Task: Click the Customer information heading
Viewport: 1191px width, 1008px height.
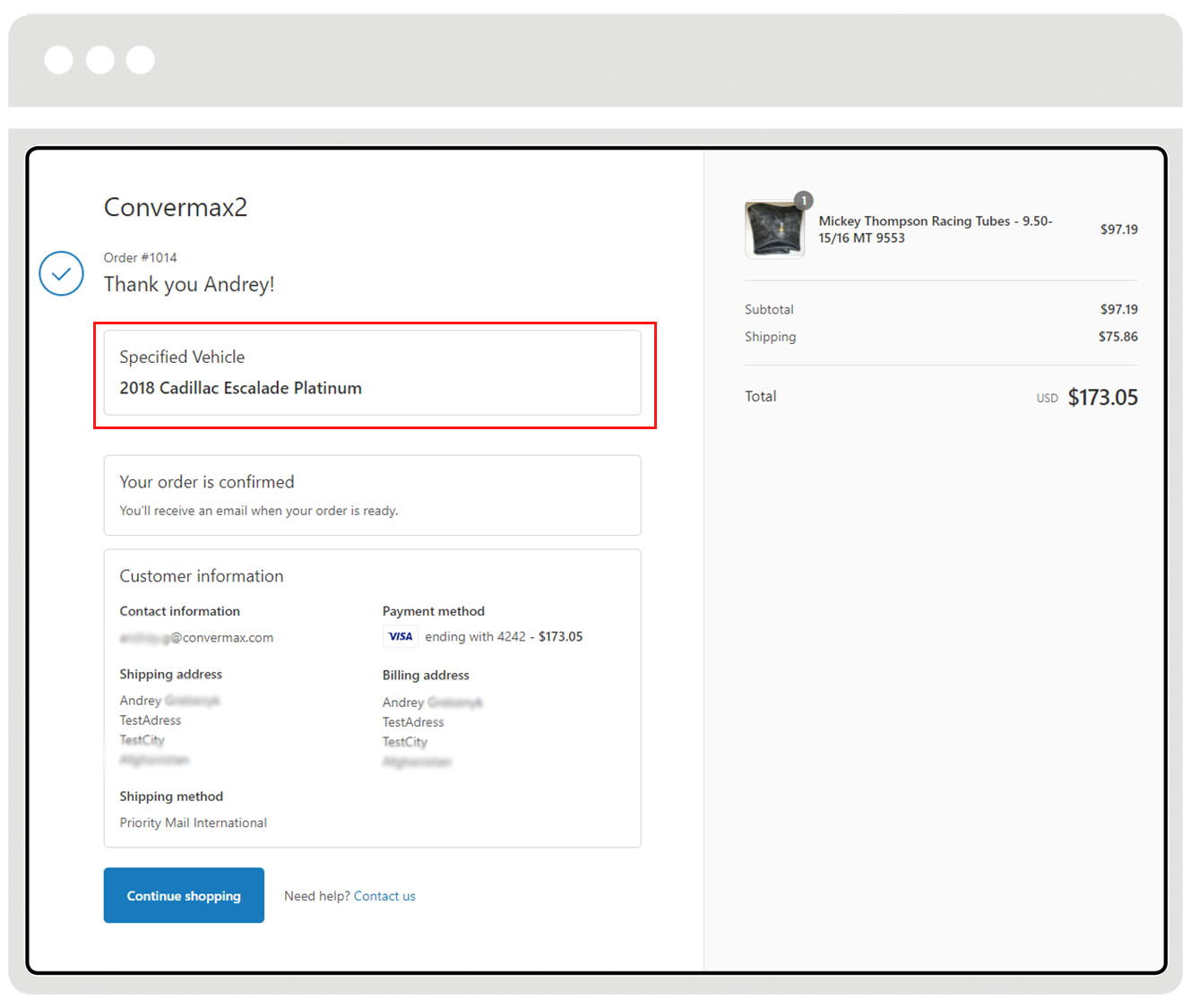Action: 202,576
